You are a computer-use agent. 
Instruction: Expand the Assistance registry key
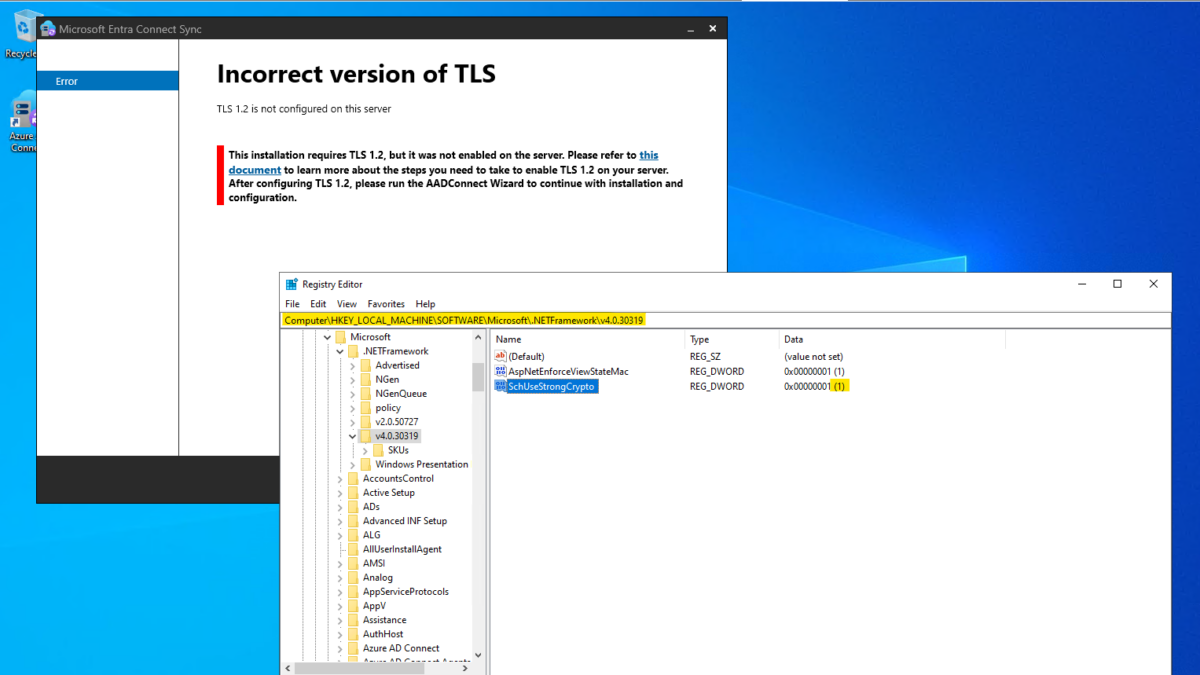(x=340, y=620)
